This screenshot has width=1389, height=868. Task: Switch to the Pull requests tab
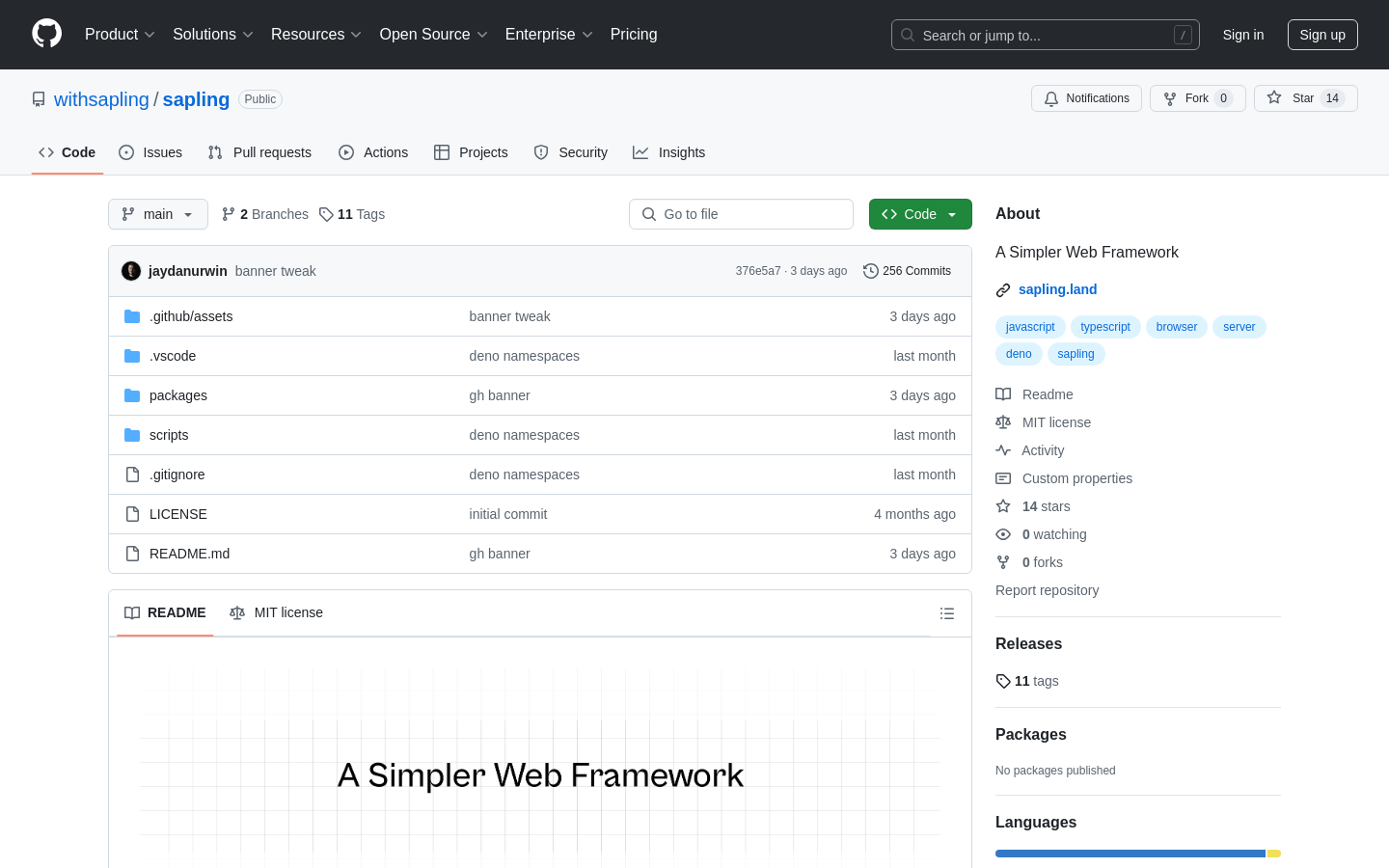(x=259, y=152)
